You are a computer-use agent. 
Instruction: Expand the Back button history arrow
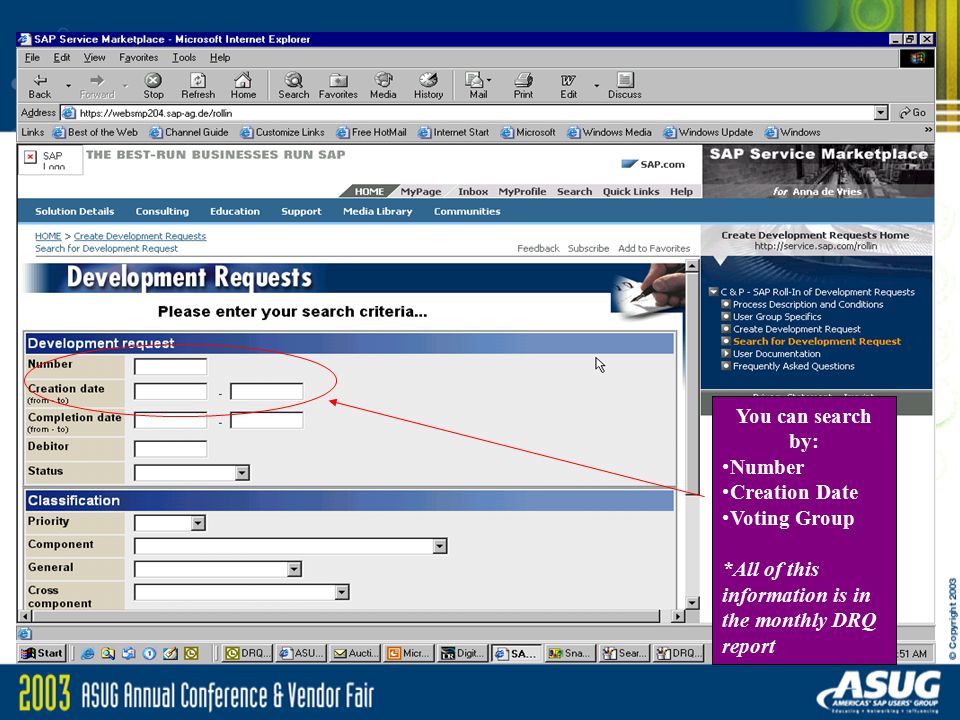(x=69, y=86)
